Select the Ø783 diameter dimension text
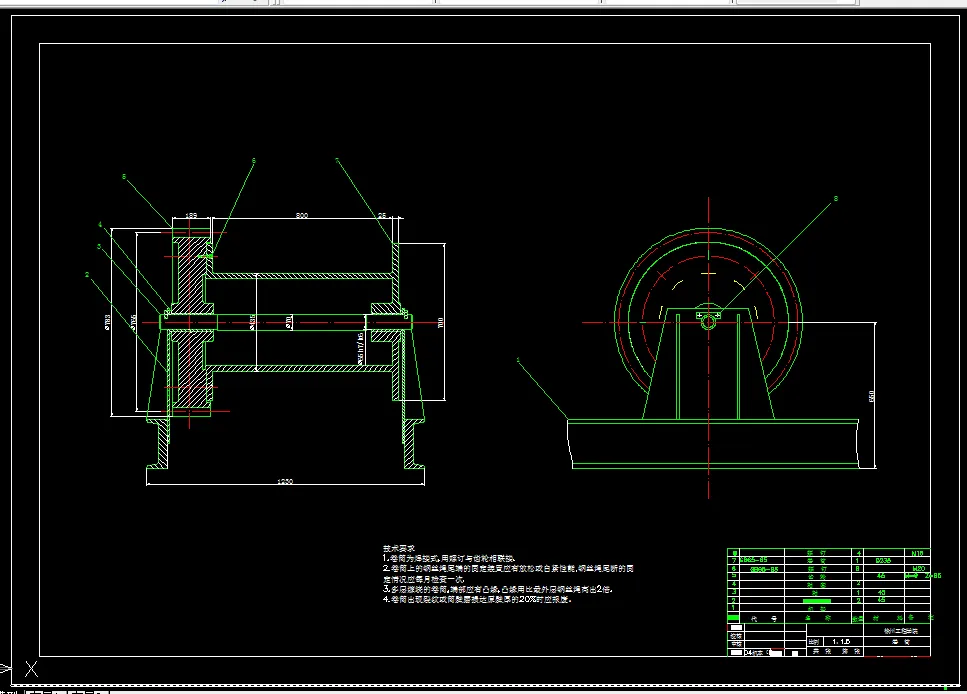The height and width of the screenshot is (694, 967). click(107, 322)
